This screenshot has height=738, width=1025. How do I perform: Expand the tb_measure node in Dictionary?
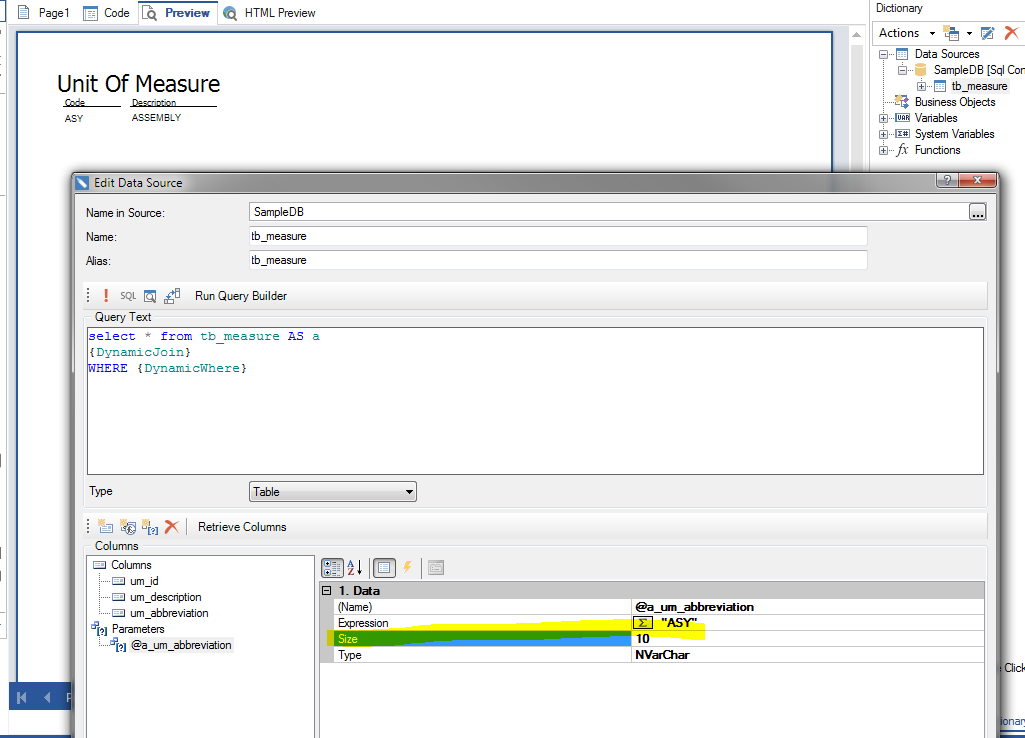[921, 86]
